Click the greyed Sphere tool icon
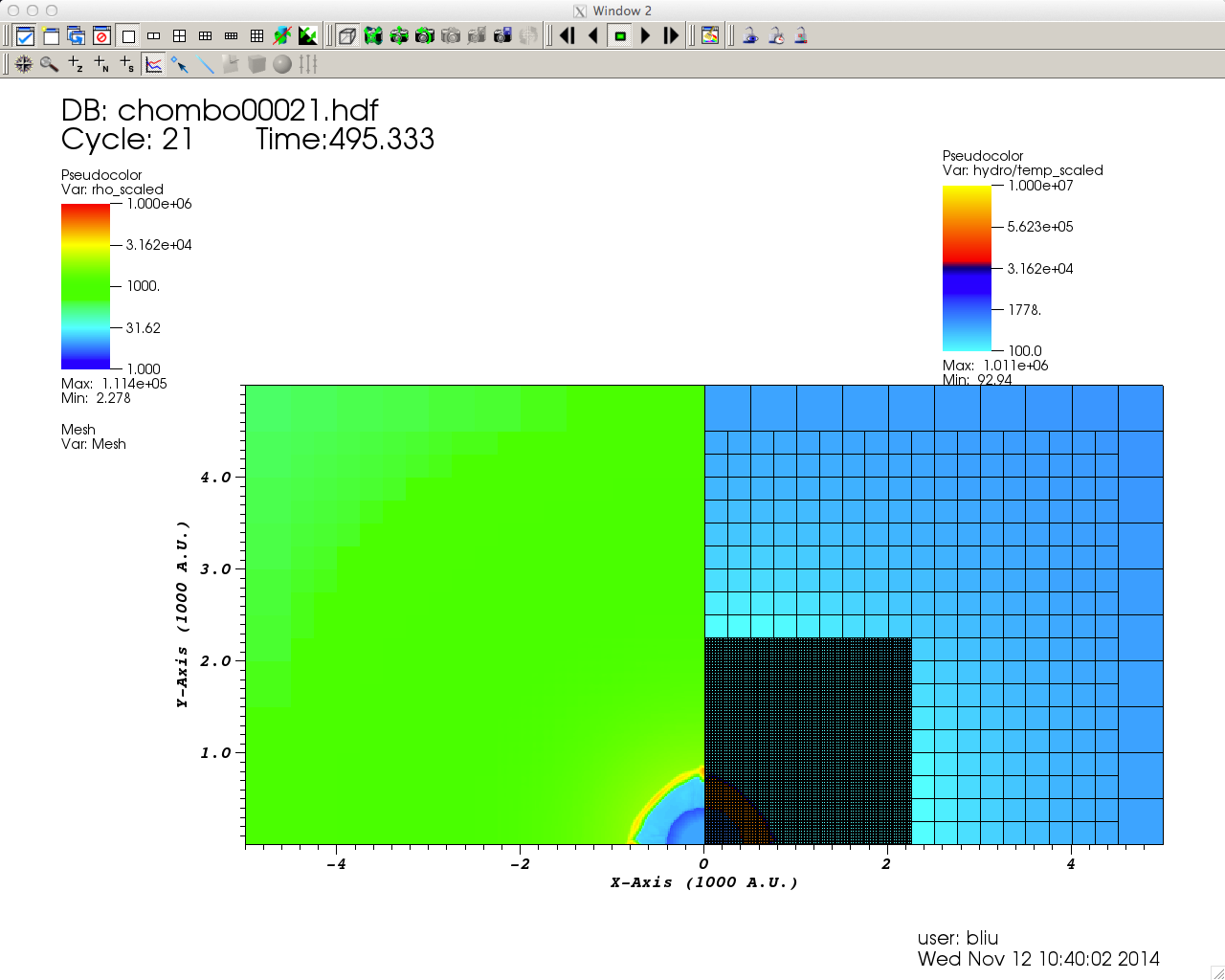The height and width of the screenshot is (980, 1225). 282,64
